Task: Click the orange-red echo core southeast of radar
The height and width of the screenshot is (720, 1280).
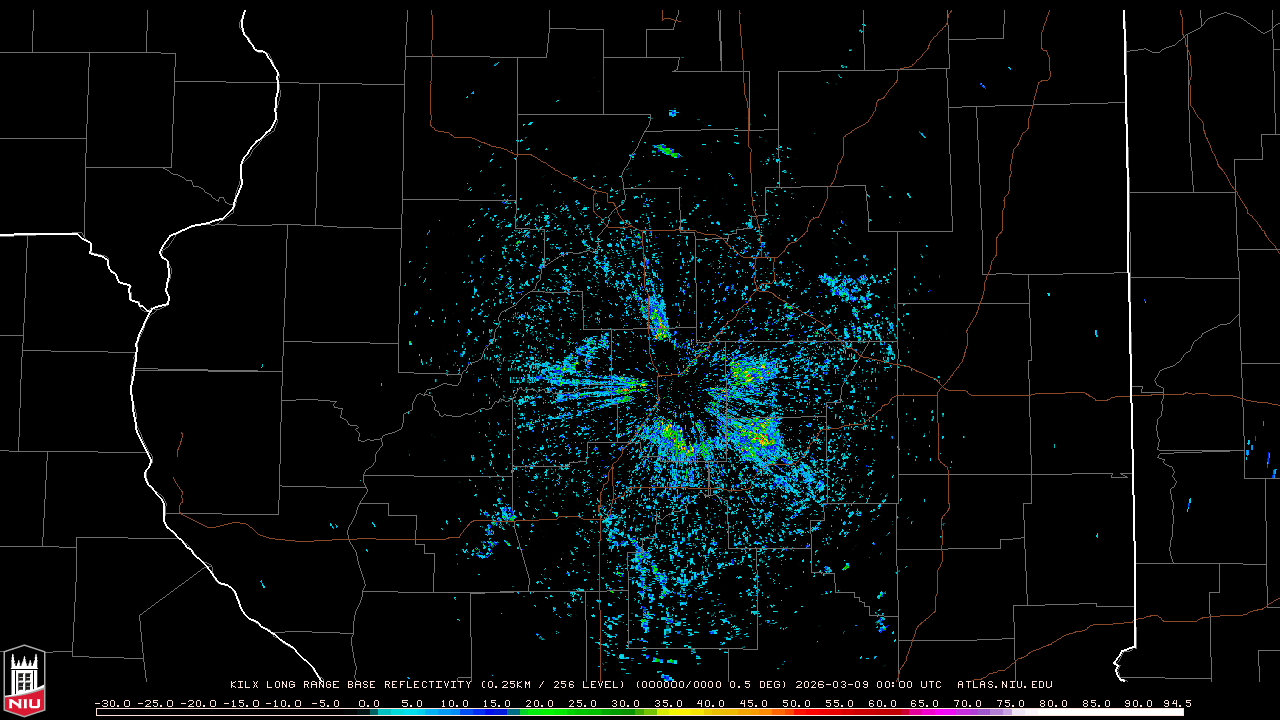Action: click(x=762, y=436)
